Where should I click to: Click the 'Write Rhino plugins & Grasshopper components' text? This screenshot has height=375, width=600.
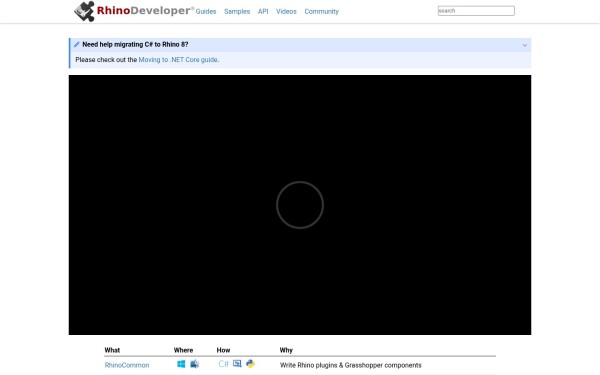351,365
